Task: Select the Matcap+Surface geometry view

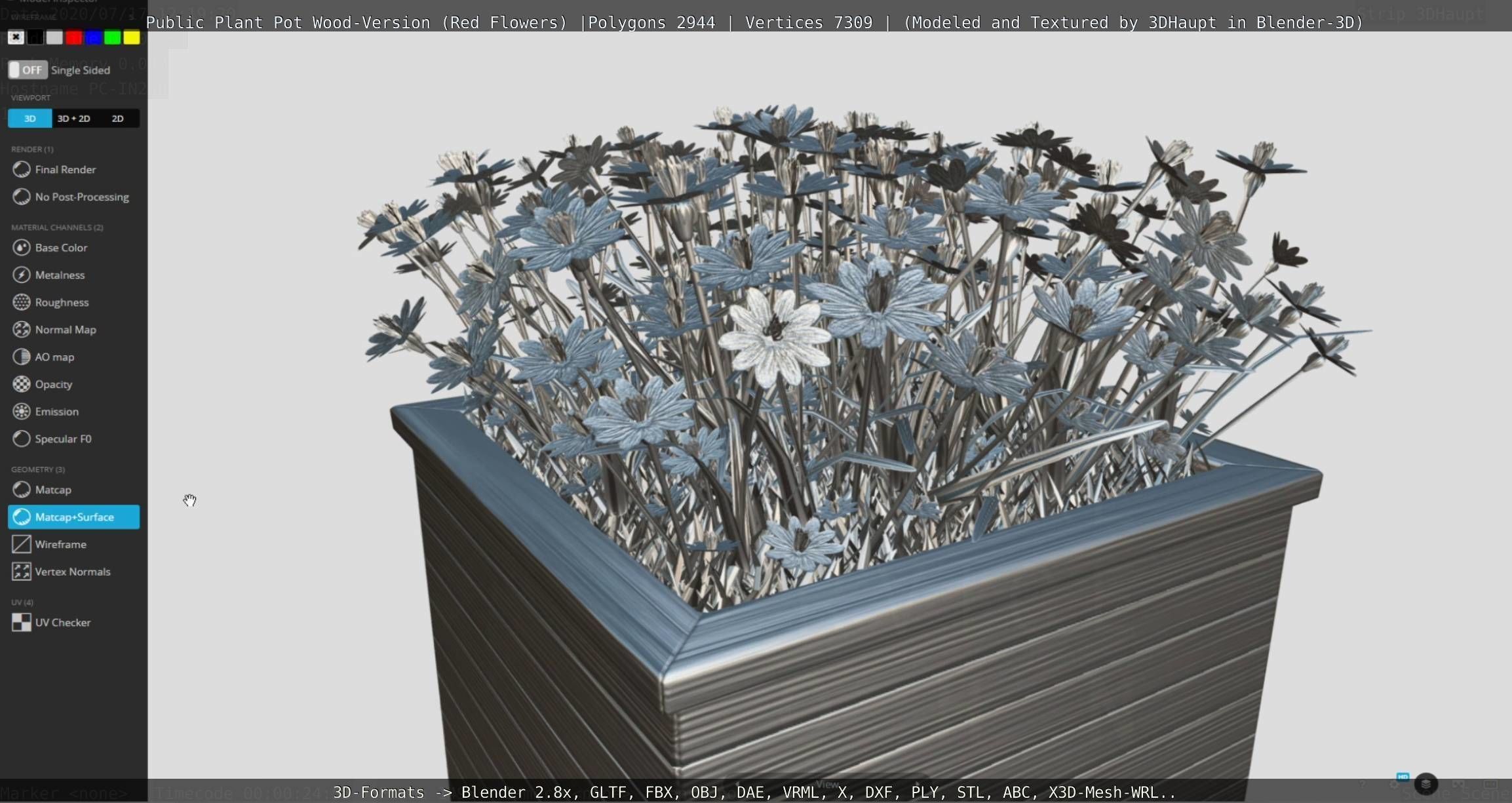Action: [73, 517]
